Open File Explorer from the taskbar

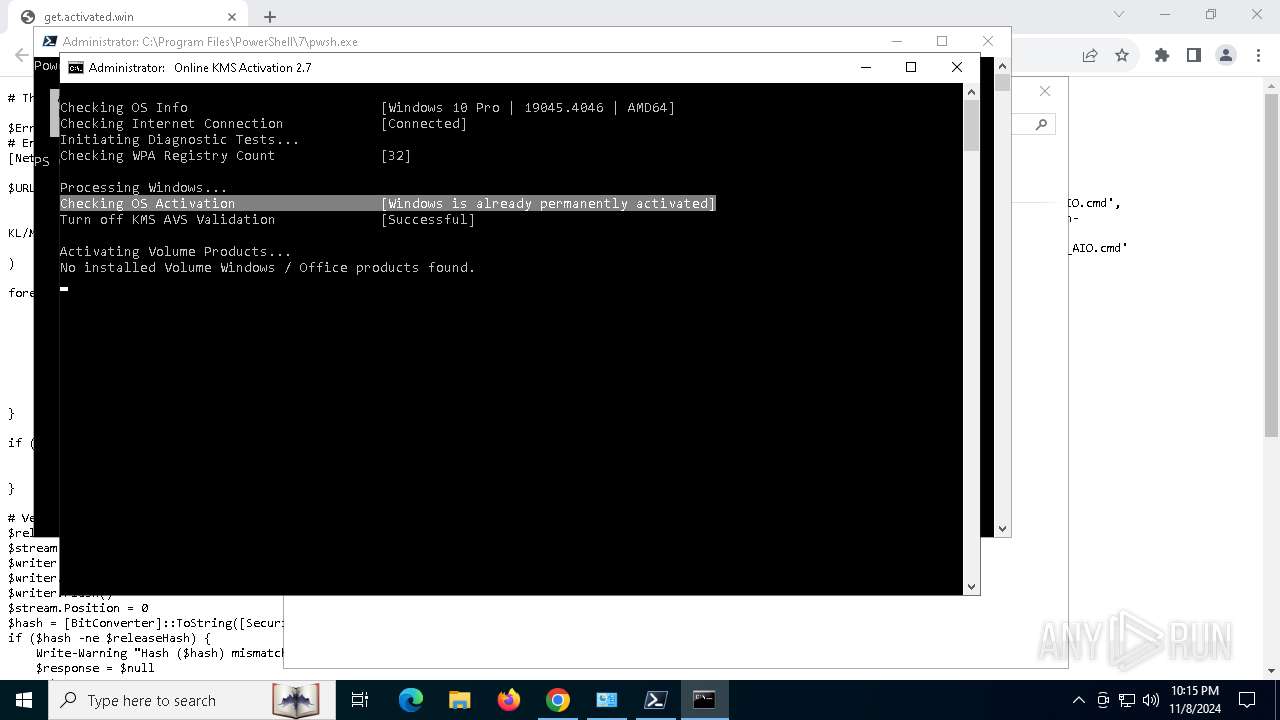tap(460, 700)
